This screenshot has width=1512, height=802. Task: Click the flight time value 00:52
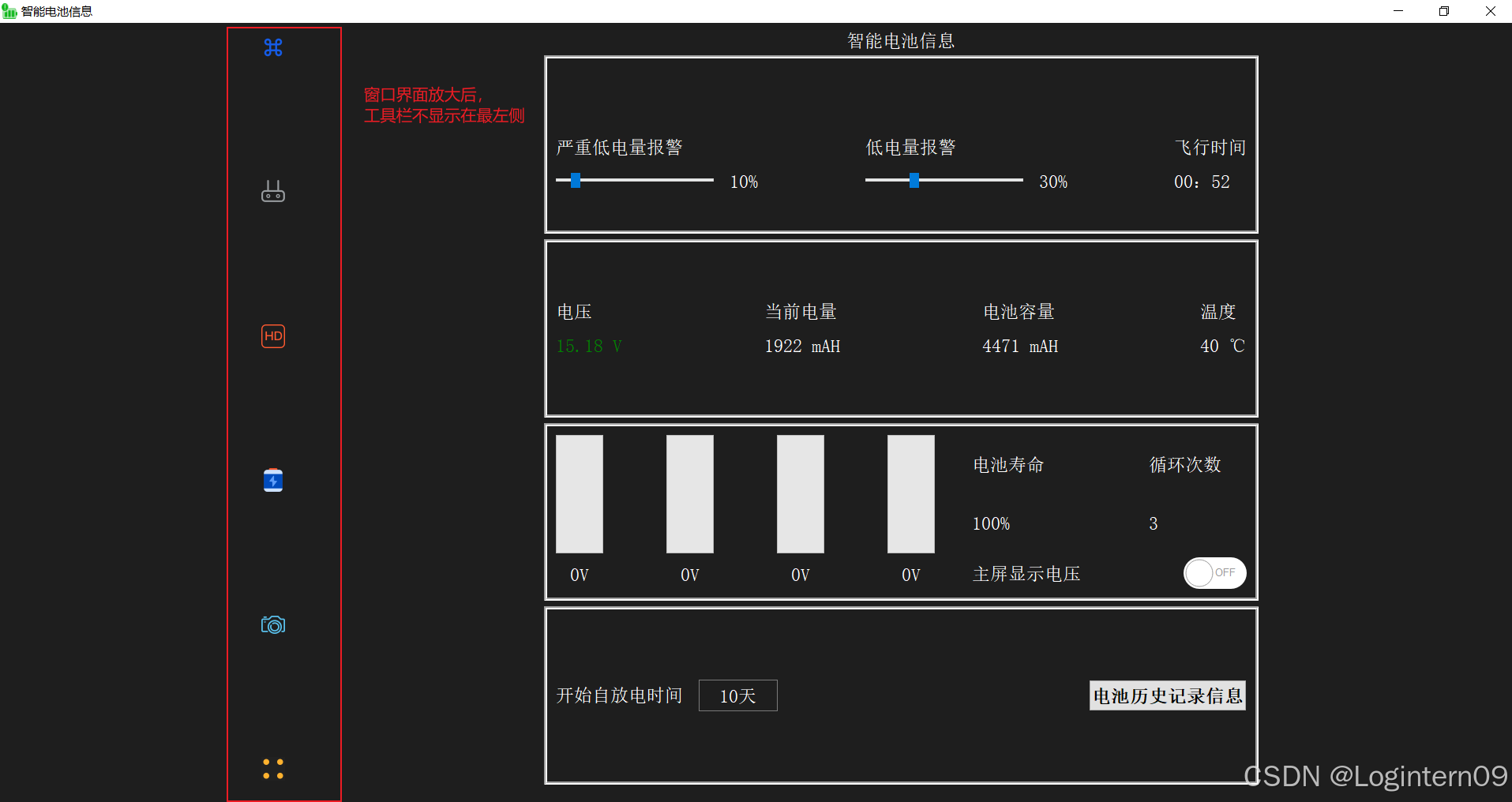point(1202,182)
